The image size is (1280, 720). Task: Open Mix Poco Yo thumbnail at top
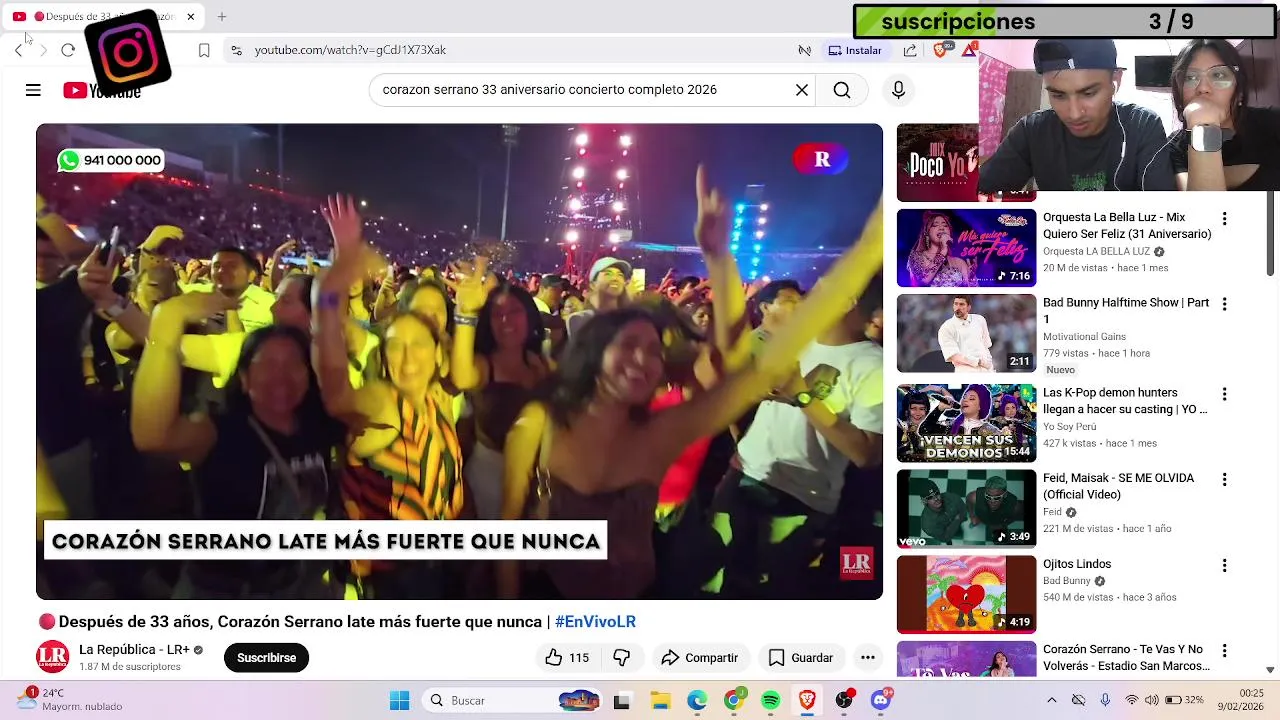coord(938,162)
